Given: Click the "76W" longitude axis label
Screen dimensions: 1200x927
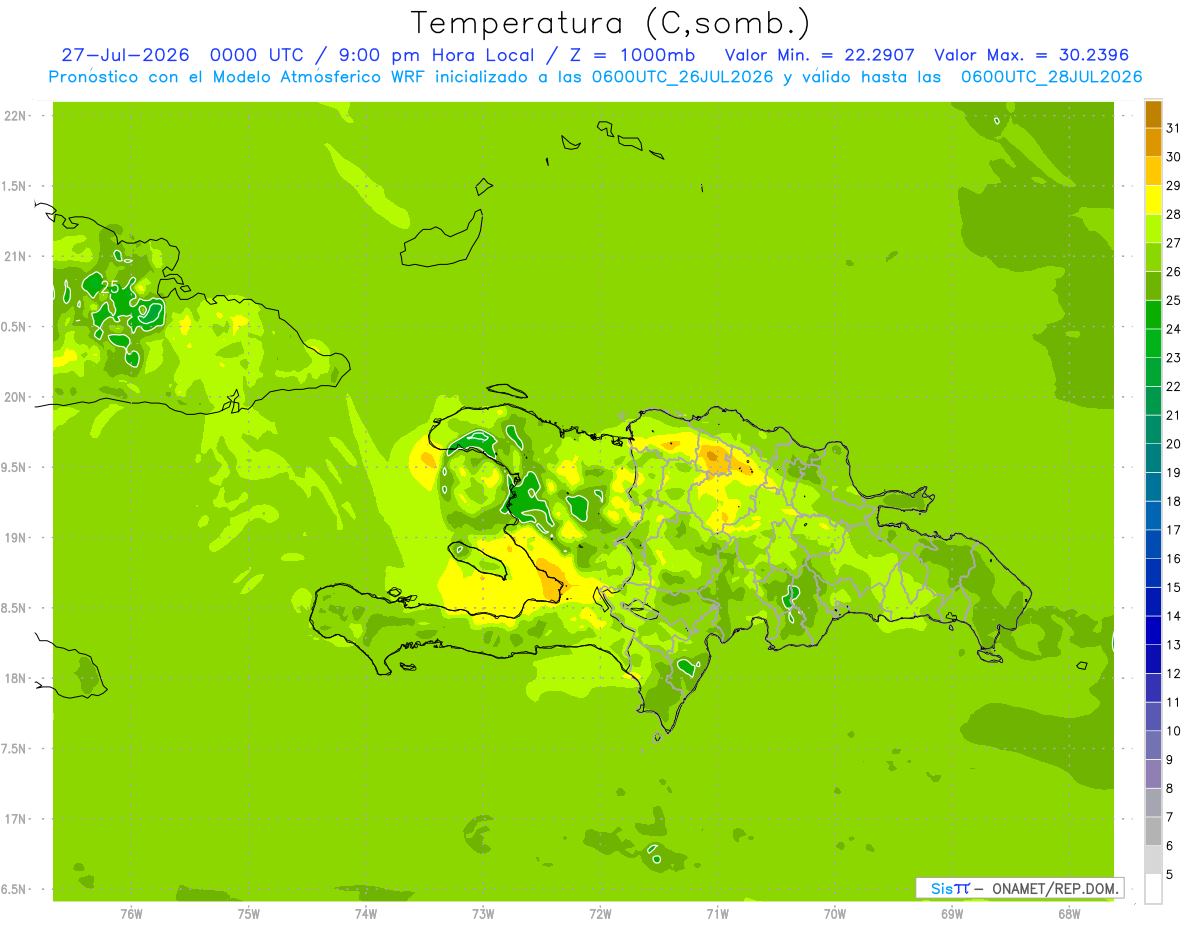Looking at the screenshot, I should point(131,914).
